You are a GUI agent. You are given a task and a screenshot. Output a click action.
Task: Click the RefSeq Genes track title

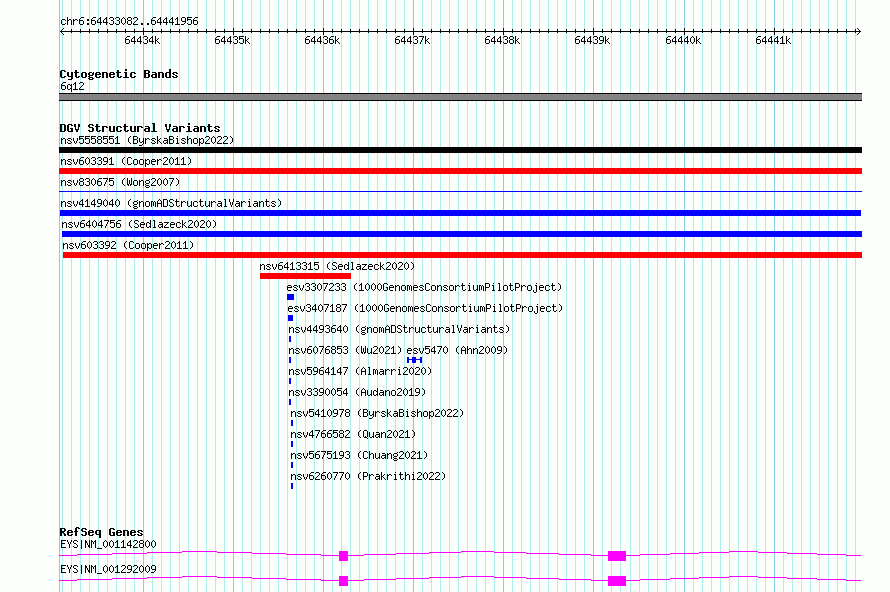(x=102, y=532)
